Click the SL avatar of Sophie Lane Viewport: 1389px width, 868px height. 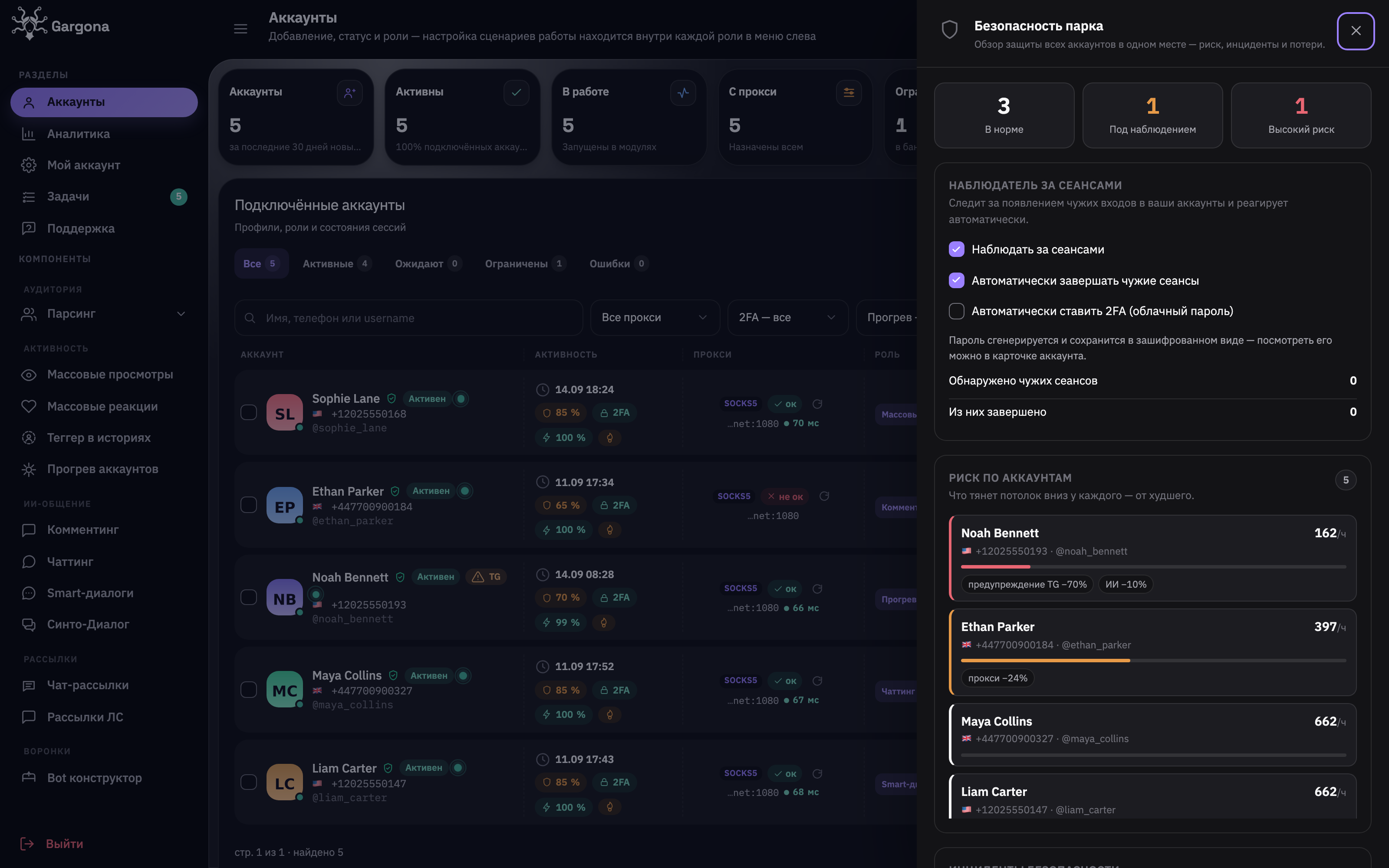pos(285,413)
